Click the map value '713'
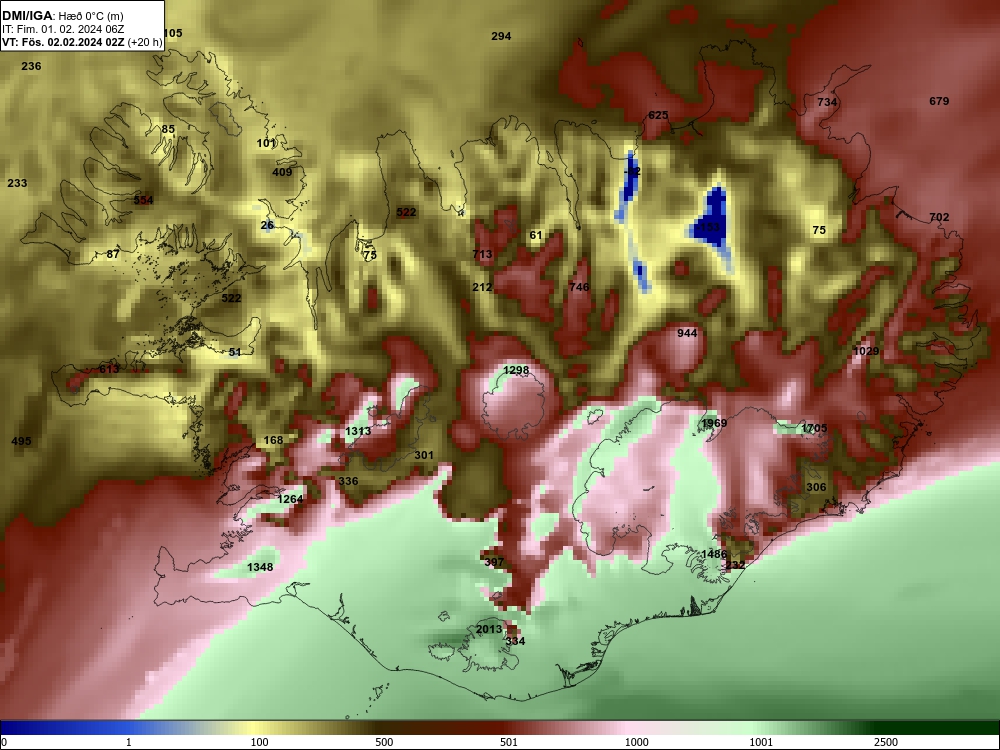Viewport: 1000px width, 750px height. 482,254
